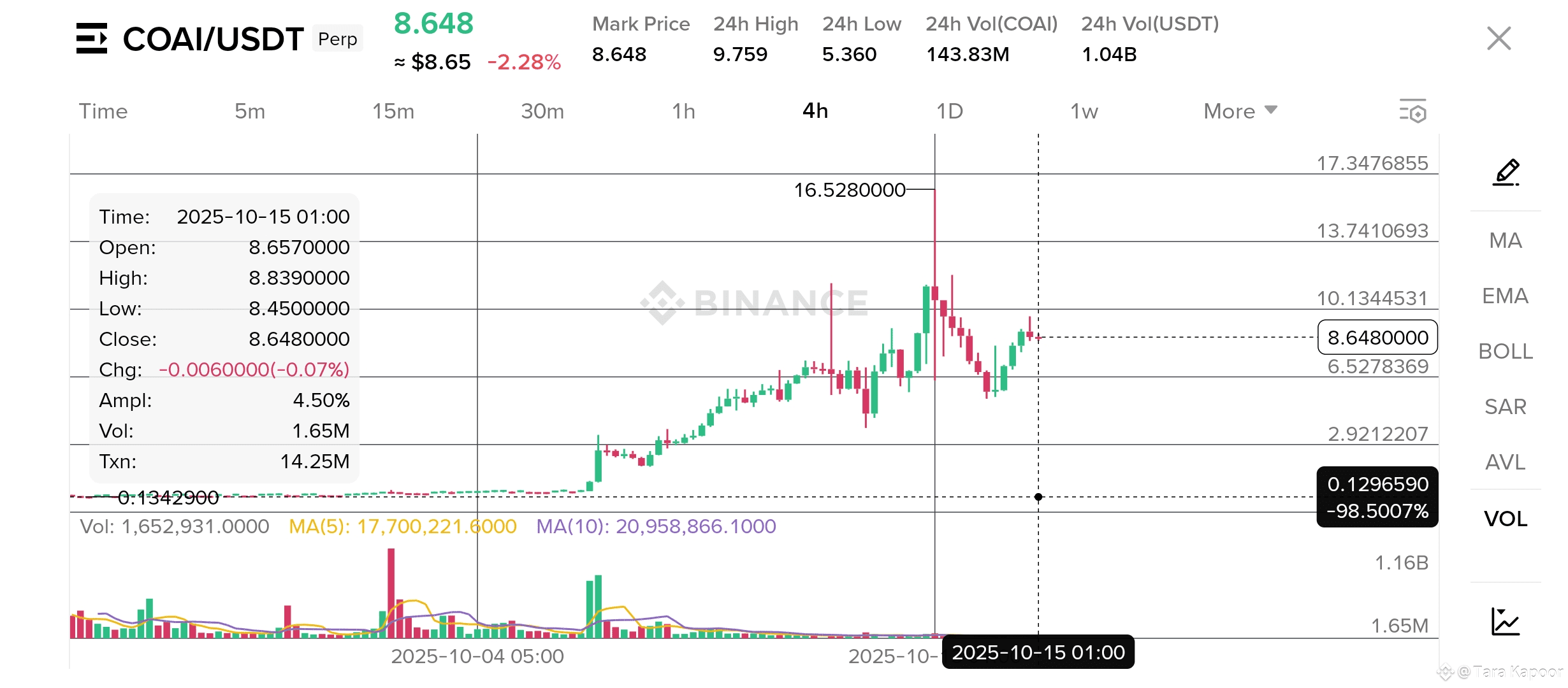Click the 8.6480000 current price tag
The width and height of the screenshot is (1568, 688).
[1377, 337]
